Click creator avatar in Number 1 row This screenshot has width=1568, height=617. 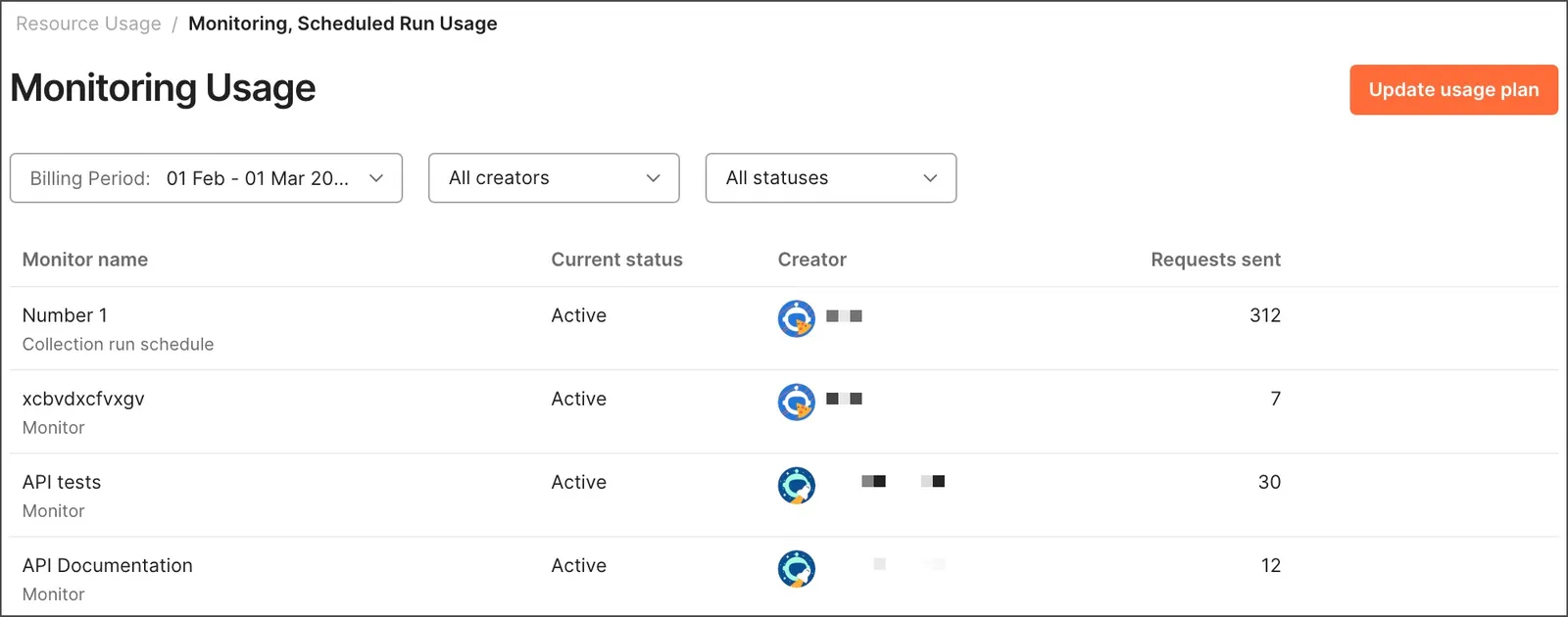coord(797,318)
